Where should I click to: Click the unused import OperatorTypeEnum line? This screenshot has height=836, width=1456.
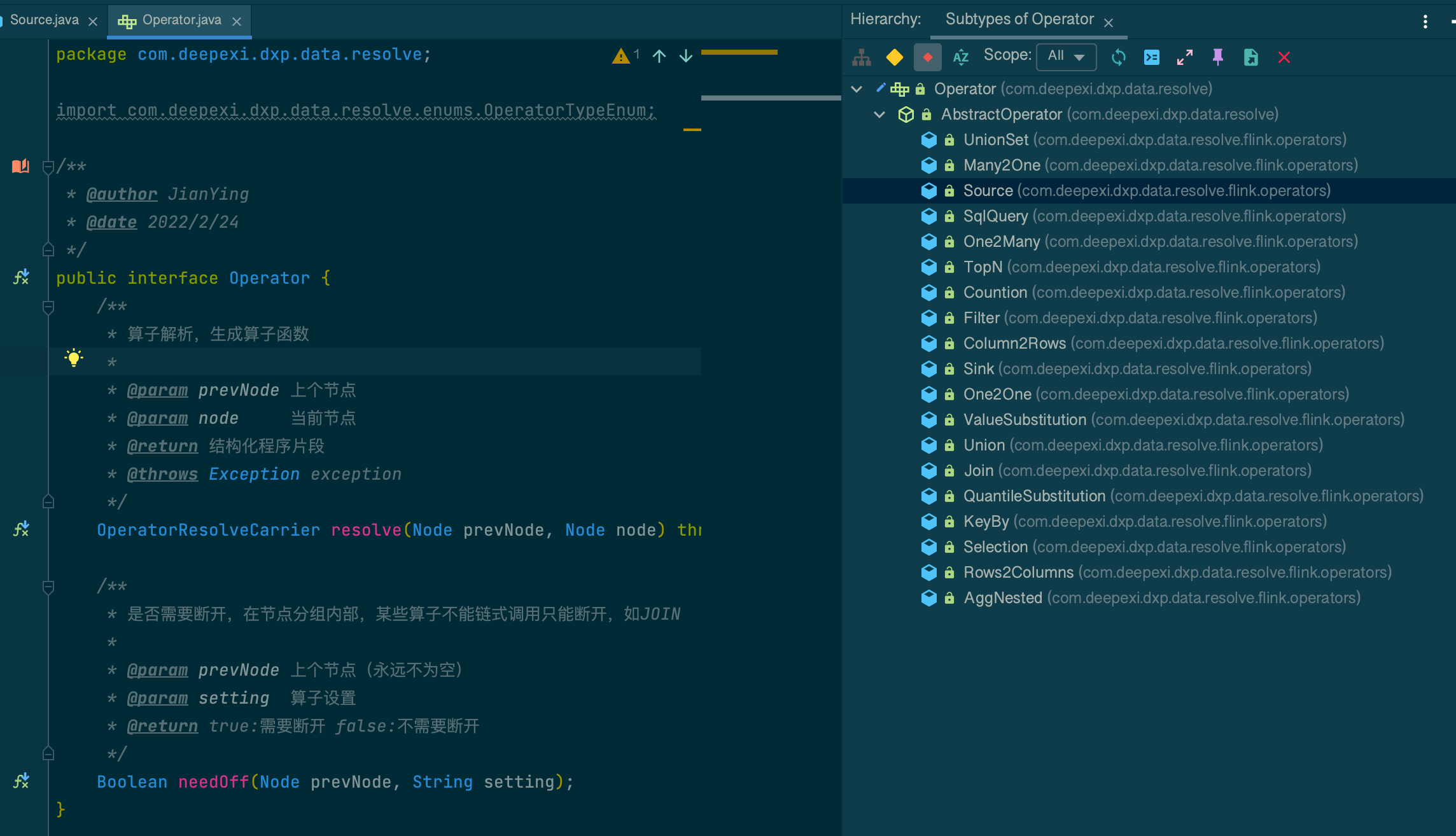(356, 110)
